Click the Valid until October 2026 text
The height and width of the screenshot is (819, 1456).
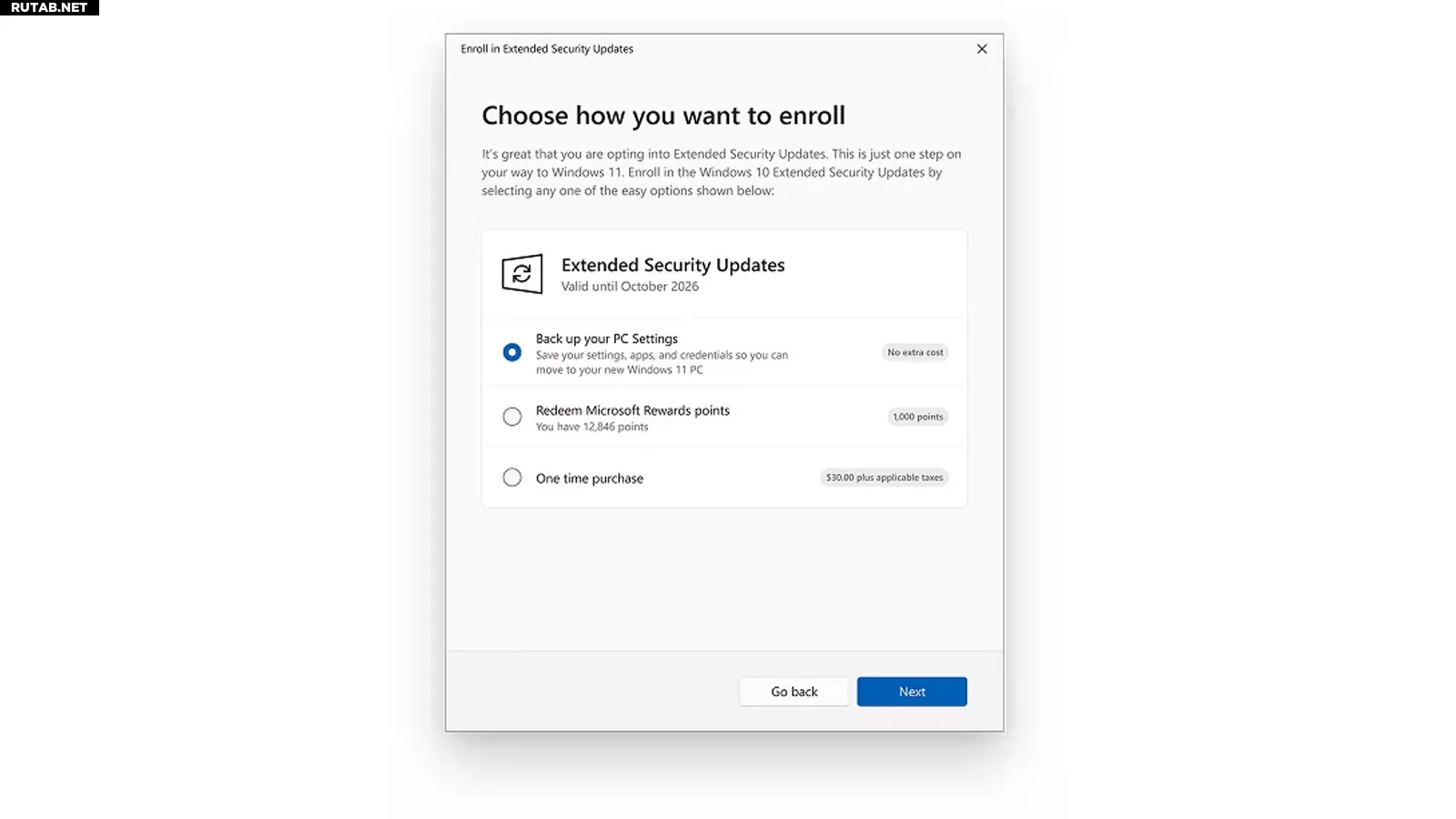coord(630,287)
